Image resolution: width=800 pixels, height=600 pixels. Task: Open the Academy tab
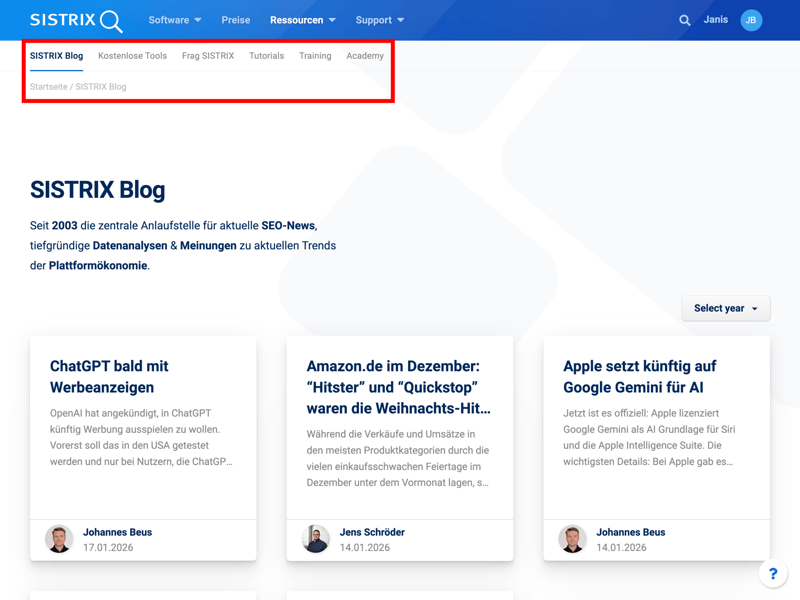point(365,56)
